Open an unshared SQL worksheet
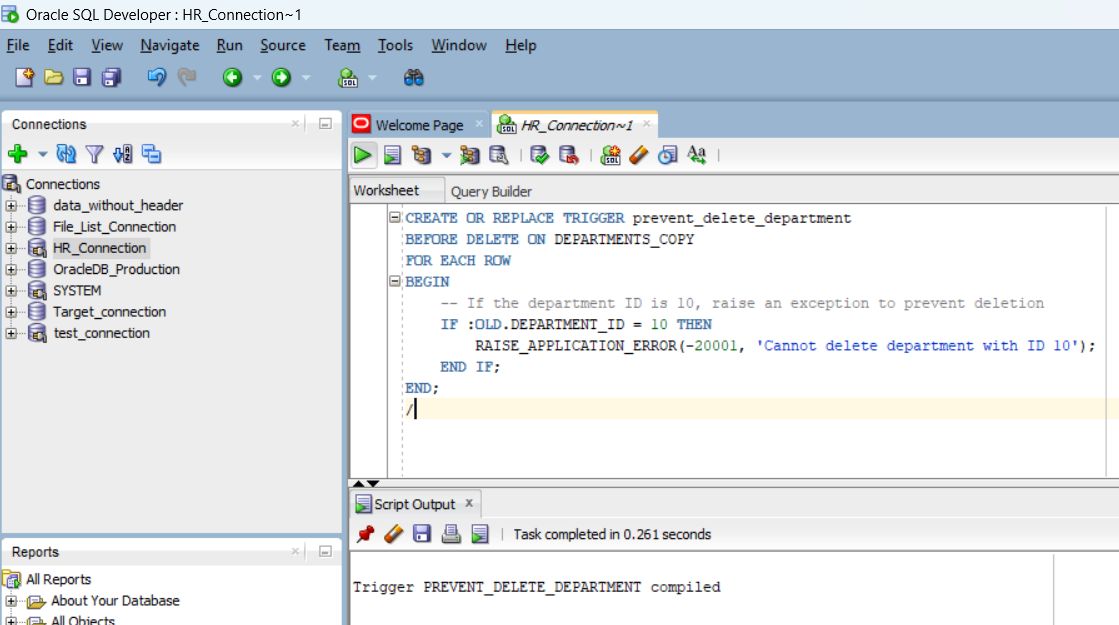 tap(612, 155)
